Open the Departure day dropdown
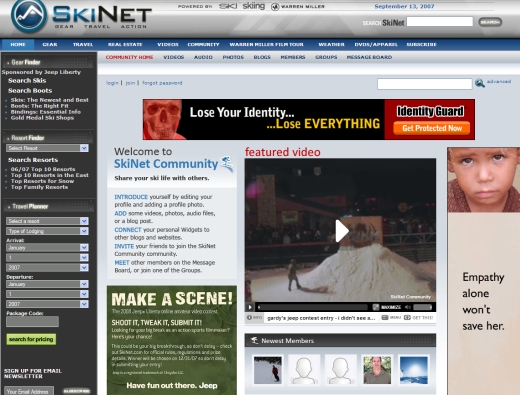This screenshot has height=395, width=520. click(47, 294)
